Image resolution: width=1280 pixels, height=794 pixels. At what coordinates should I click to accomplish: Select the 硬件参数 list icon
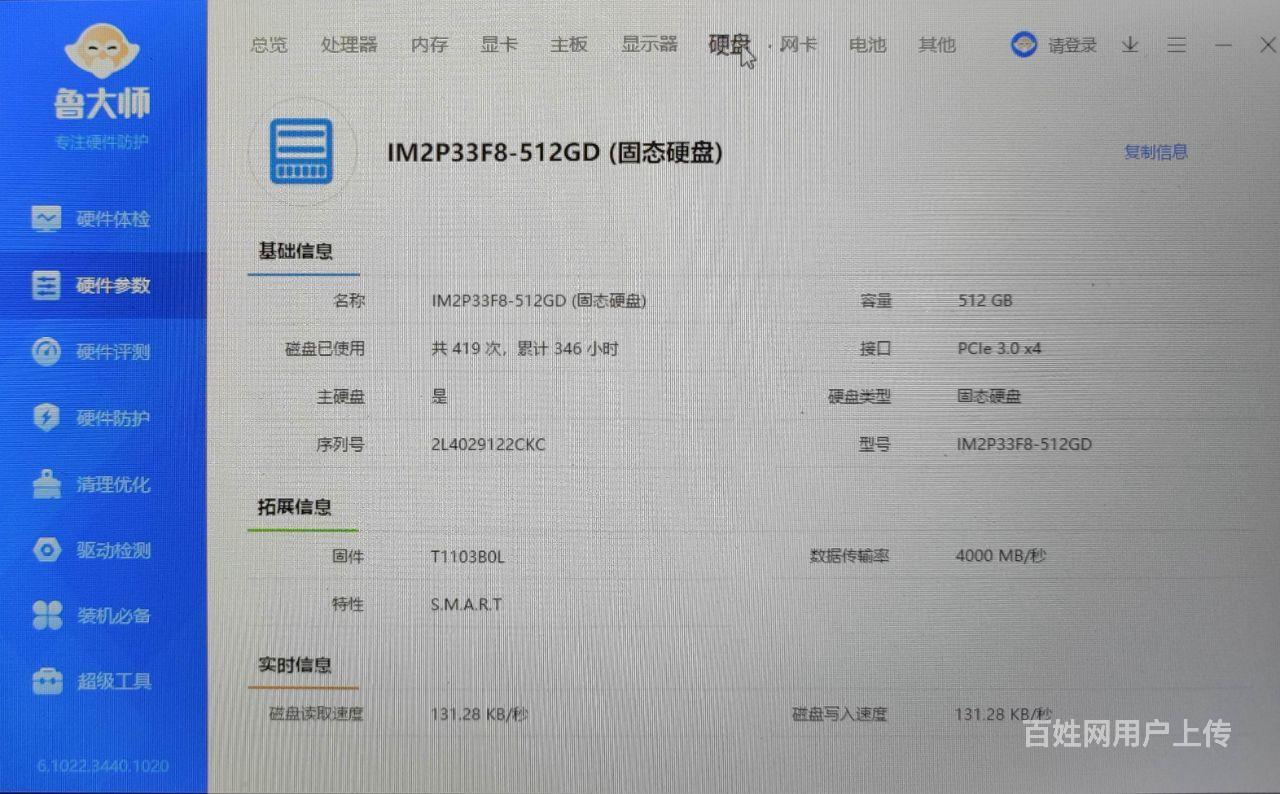[x=46, y=285]
